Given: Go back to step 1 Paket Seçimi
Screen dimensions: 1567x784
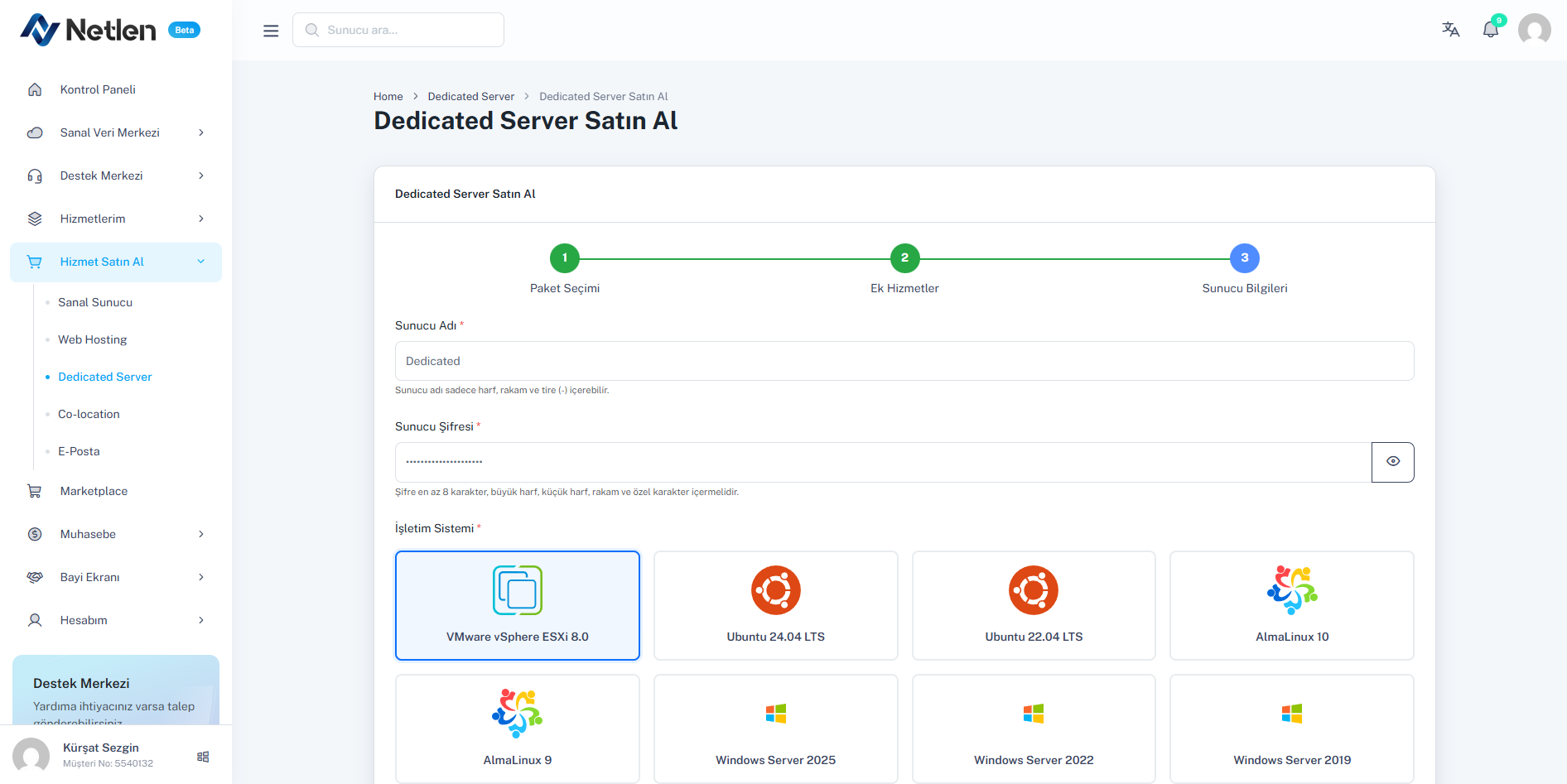Looking at the screenshot, I should coord(565,258).
